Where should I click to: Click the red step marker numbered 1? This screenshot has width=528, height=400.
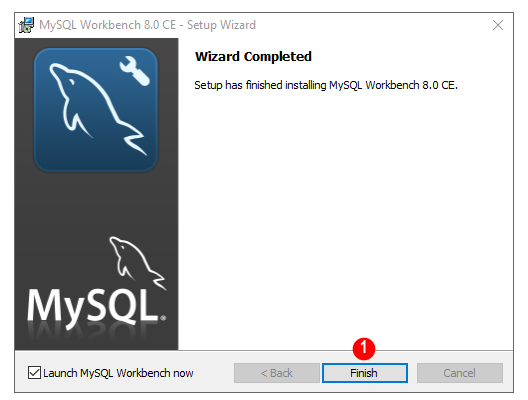coord(364,348)
